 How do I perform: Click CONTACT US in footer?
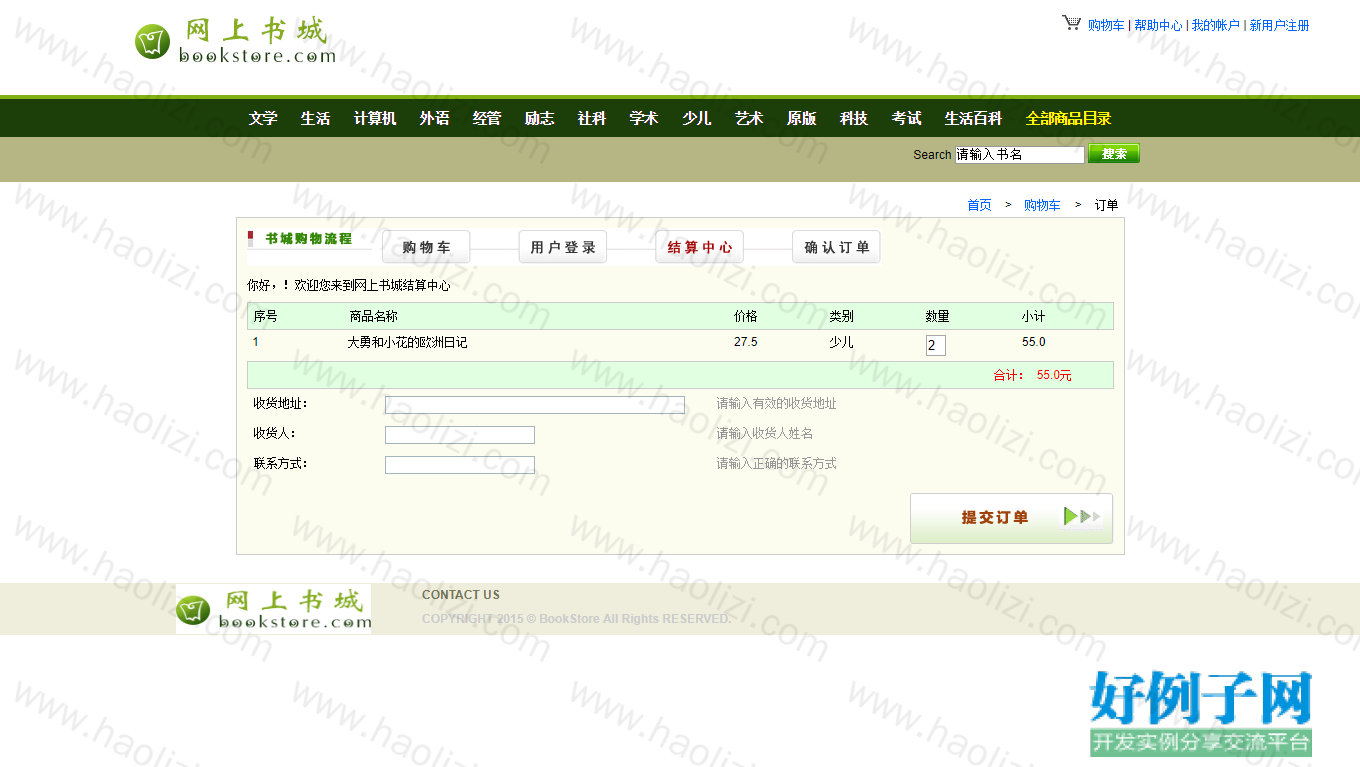click(461, 595)
